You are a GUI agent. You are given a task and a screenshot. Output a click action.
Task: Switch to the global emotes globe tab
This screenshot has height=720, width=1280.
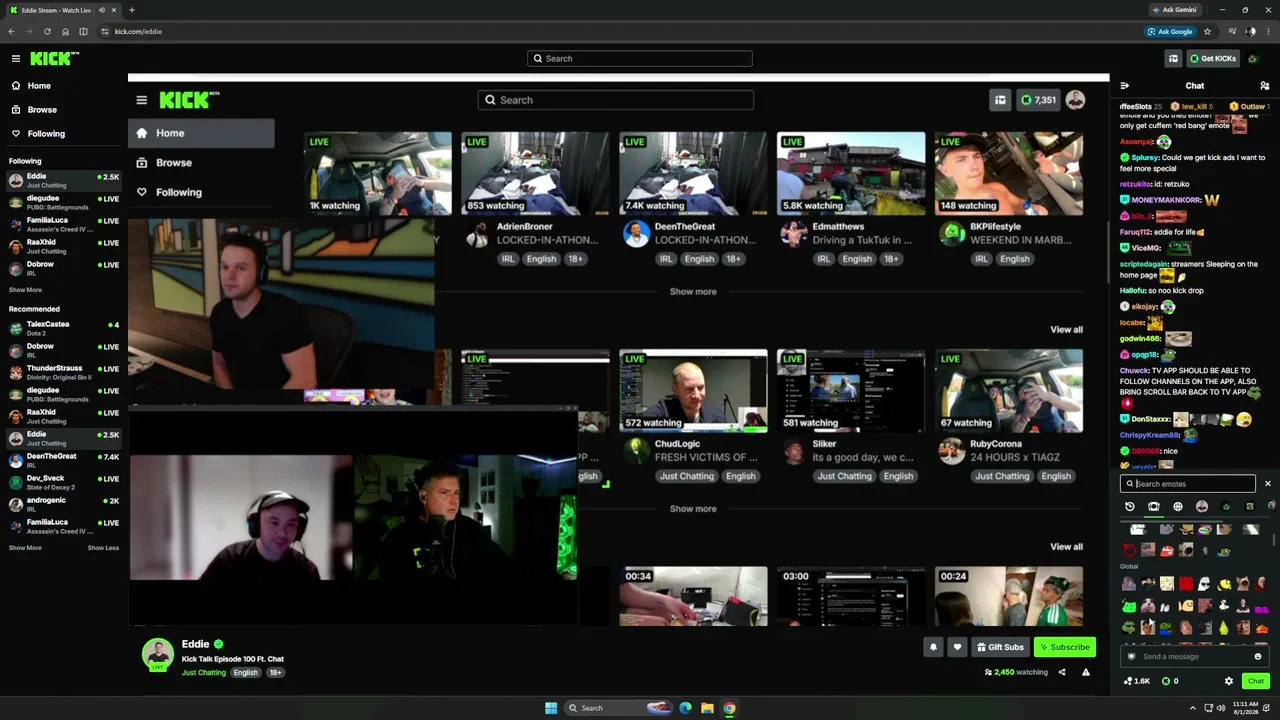[x=1178, y=507]
